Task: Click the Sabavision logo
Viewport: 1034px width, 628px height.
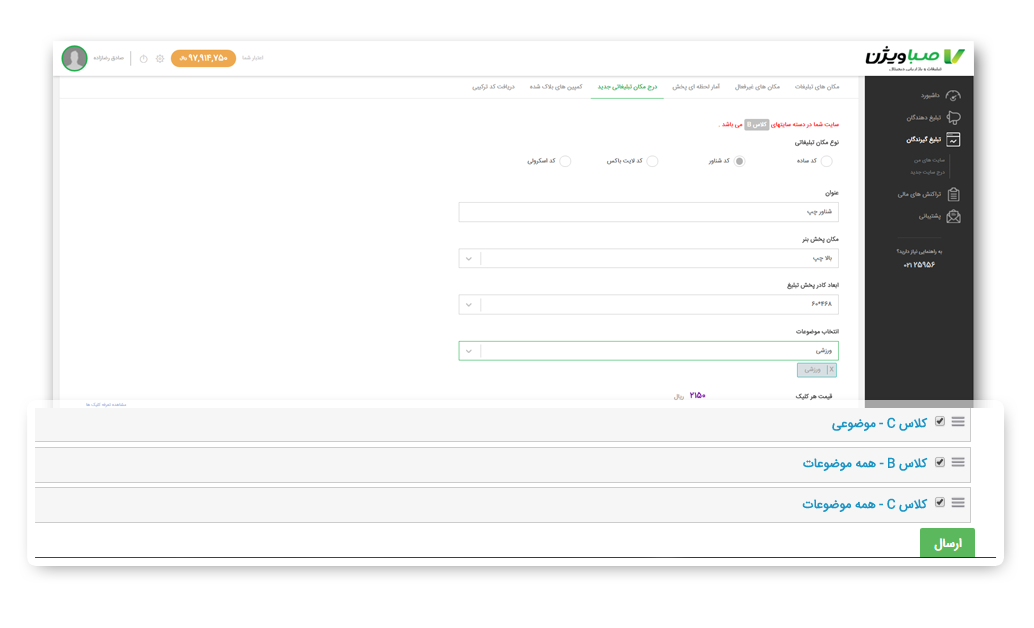Action: click(915, 58)
